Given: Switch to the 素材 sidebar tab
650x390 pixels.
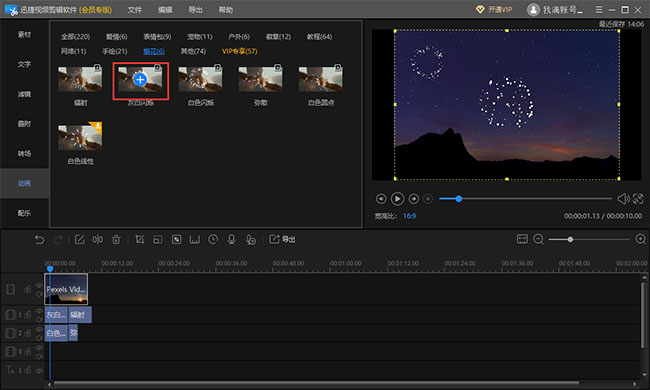Looking at the screenshot, I should point(24,34).
